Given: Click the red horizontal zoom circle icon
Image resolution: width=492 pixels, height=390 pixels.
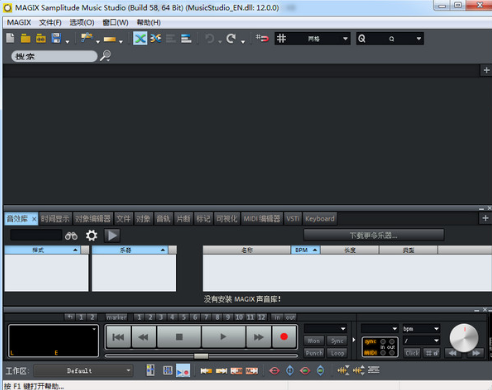Looking at the screenshot, I should click(274, 370).
